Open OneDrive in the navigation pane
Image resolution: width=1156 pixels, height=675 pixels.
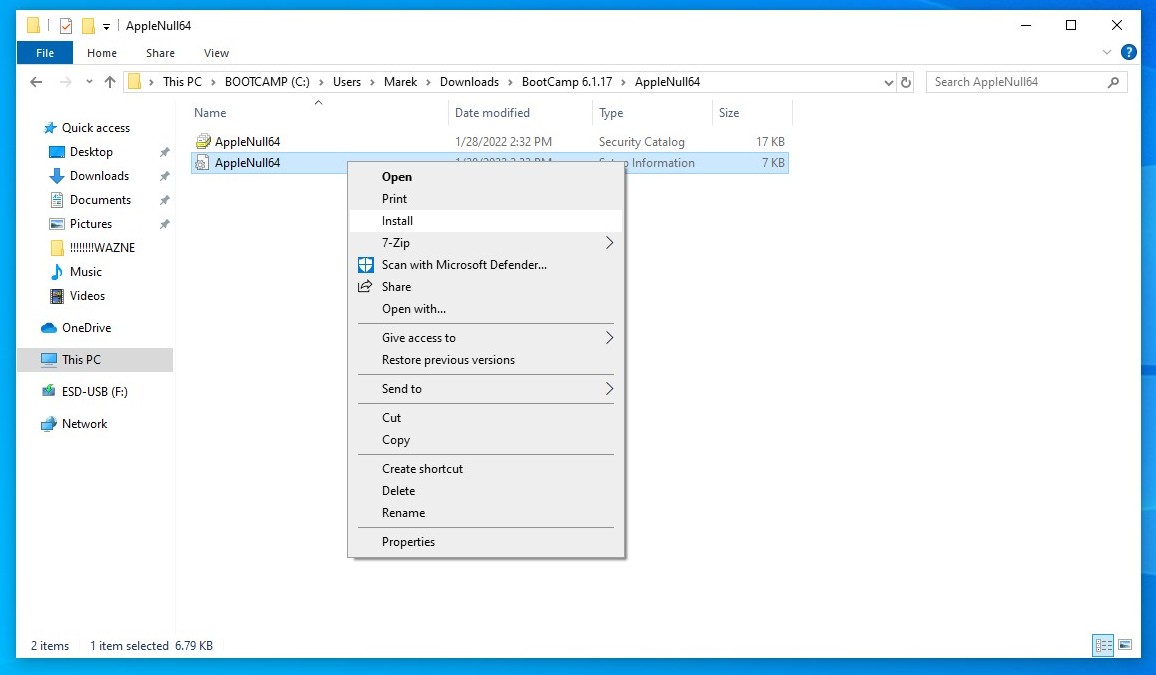86,328
